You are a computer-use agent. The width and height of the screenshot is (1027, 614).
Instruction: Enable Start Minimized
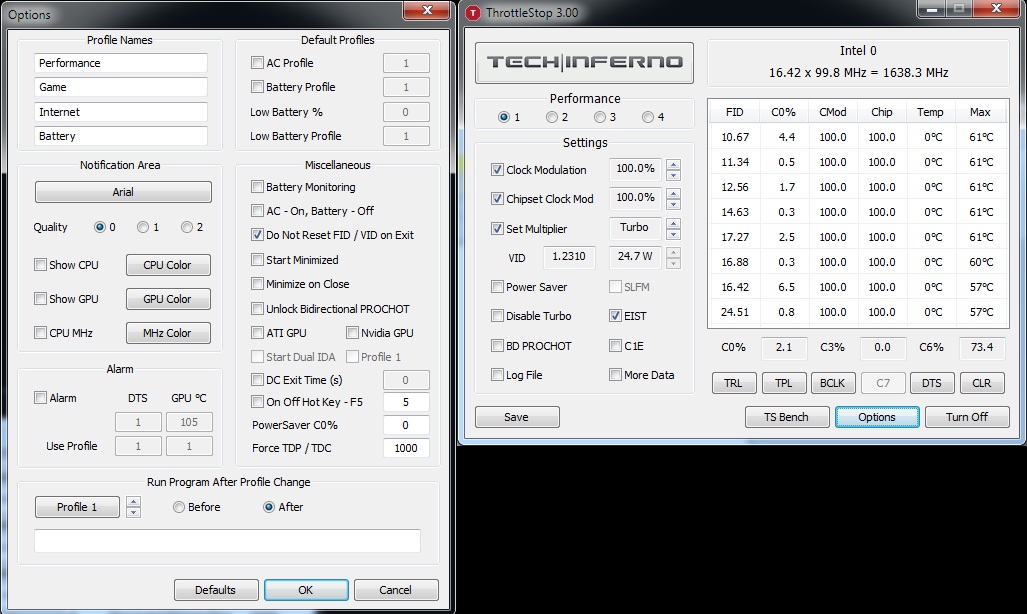point(257,259)
